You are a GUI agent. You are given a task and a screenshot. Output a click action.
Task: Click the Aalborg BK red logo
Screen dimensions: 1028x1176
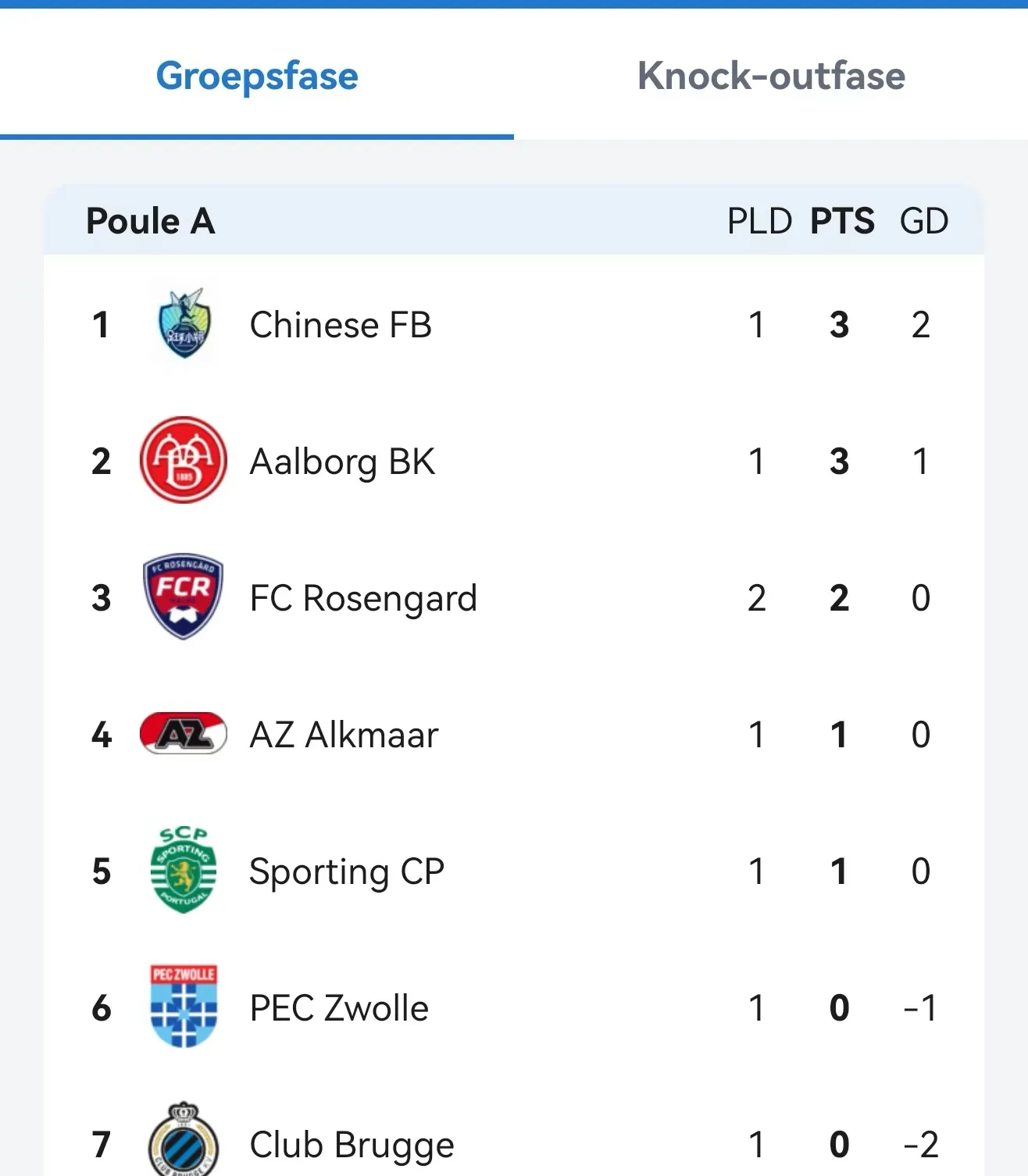[x=184, y=460]
